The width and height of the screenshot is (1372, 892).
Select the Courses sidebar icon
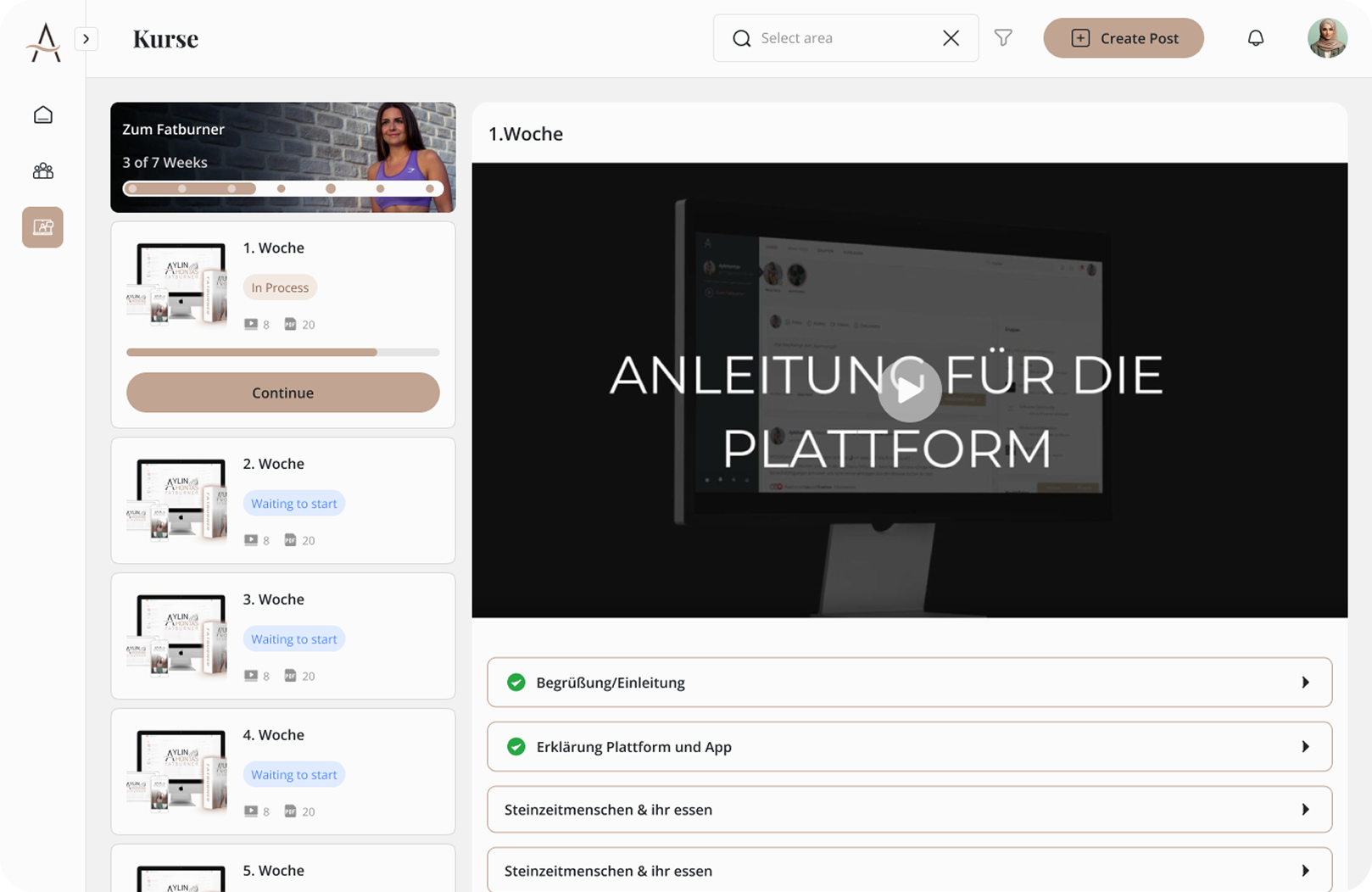(x=43, y=227)
